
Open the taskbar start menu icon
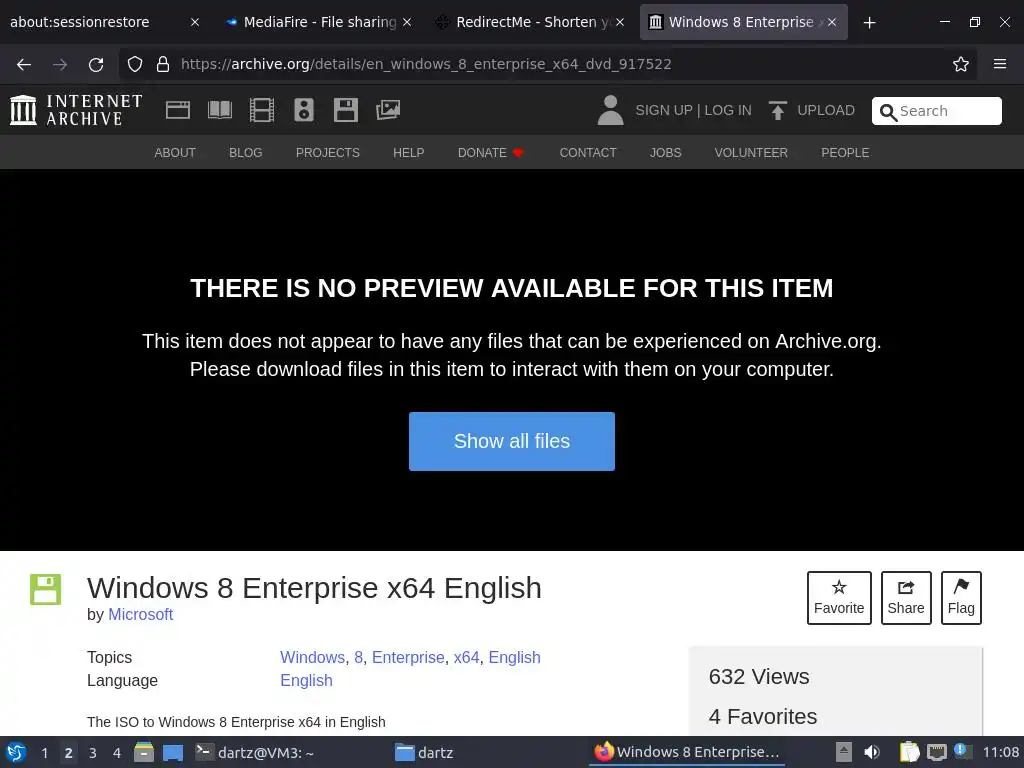tap(16, 752)
